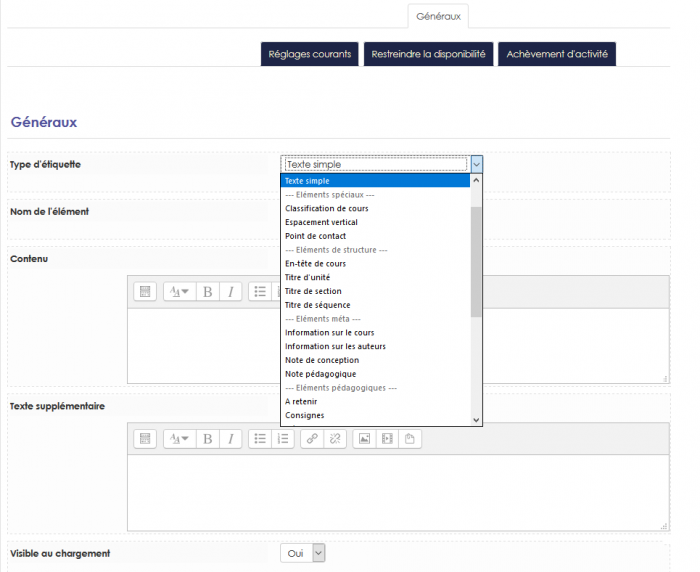The image size is (700, 572).
Task: Expand toolbar in Contenu editor
Action: pyautogui.click(x=145, y=292)
